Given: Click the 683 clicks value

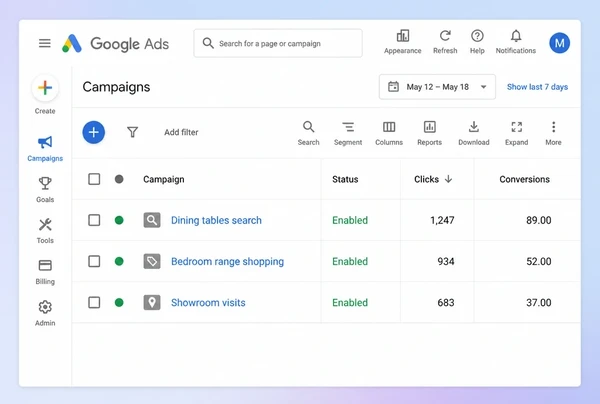Looking at the screenshot, I should click(x=446, y=302).
